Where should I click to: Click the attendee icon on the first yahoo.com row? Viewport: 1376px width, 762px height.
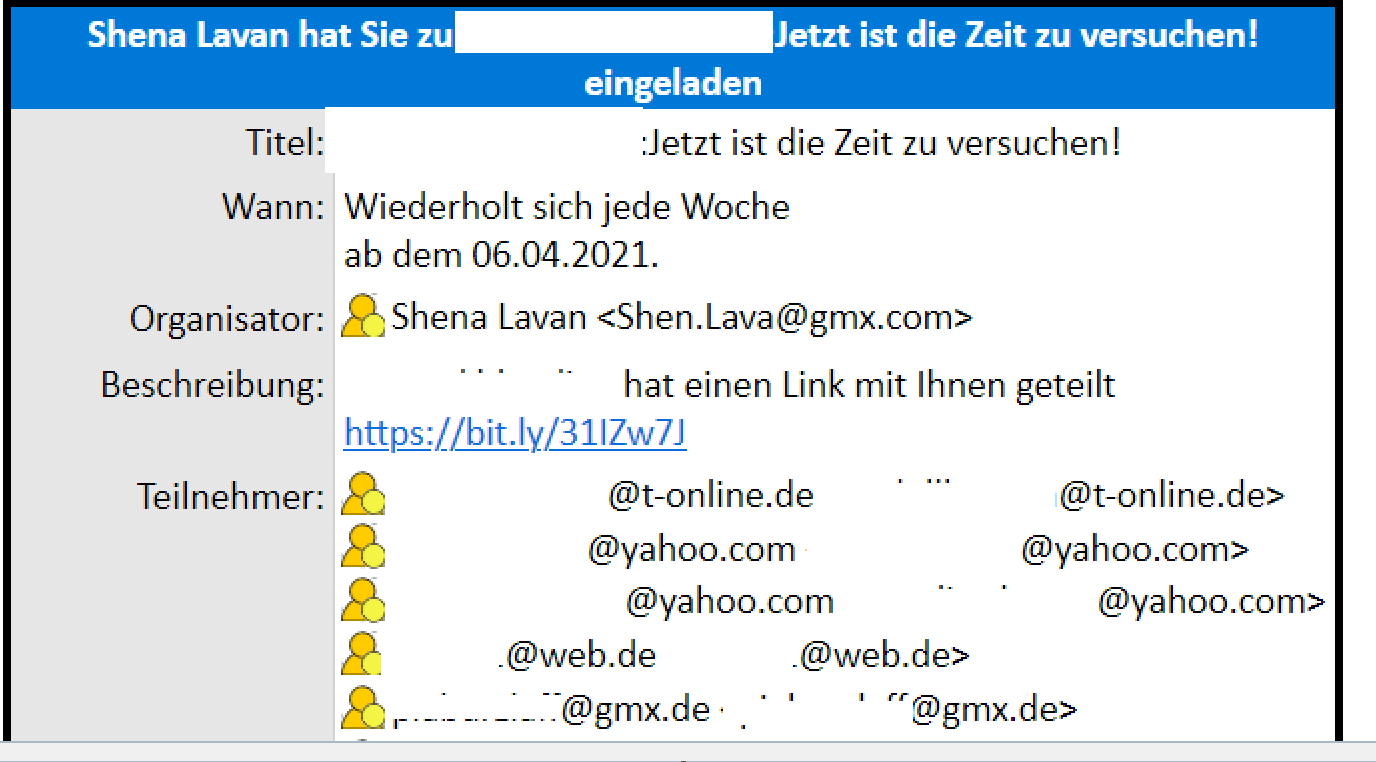click(x=363, y=548)
